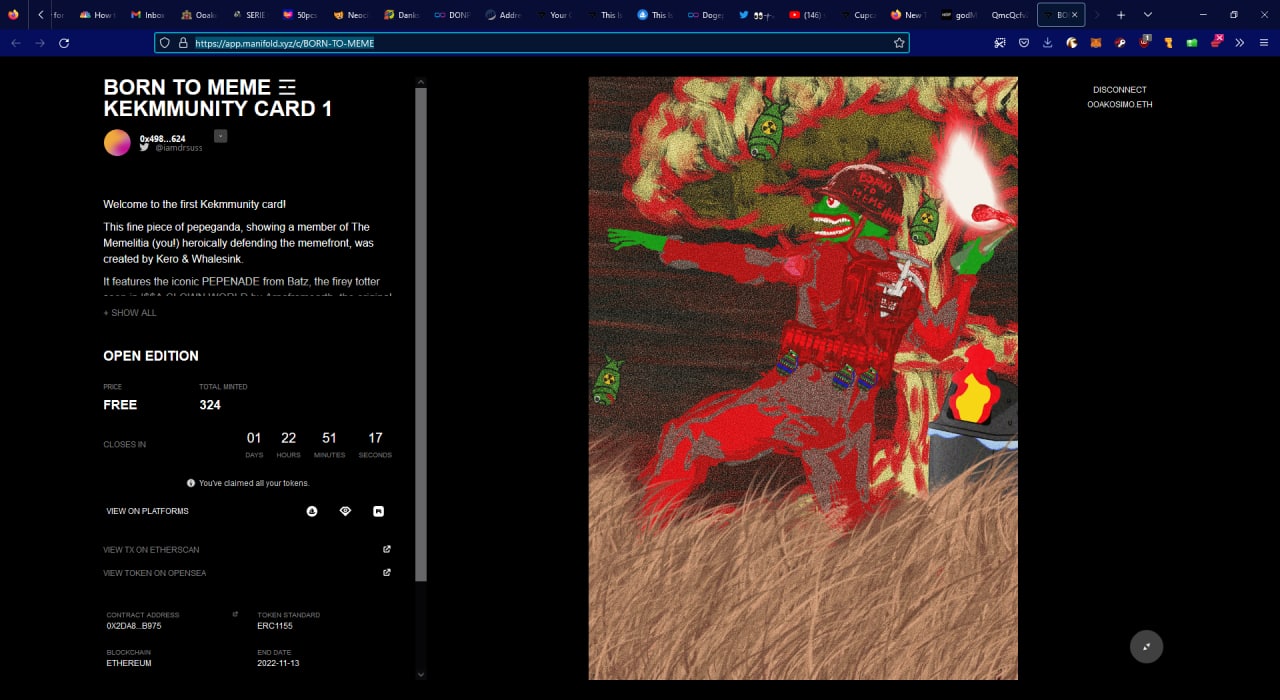Open the uBlock extension icon with badge
The image size is (1280, 700).
[1145, 42]
